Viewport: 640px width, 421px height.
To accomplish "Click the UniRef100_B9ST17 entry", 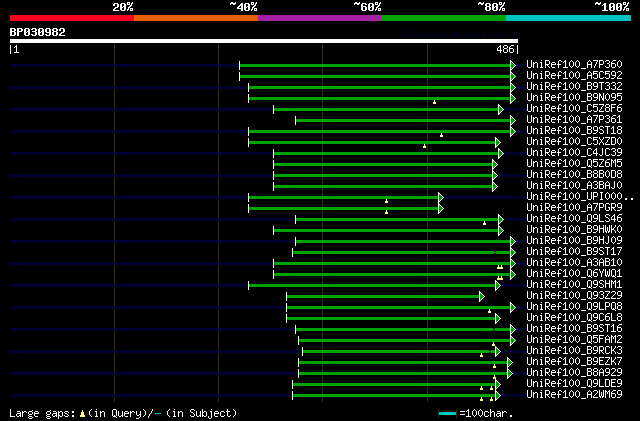I will pos(574,252).
